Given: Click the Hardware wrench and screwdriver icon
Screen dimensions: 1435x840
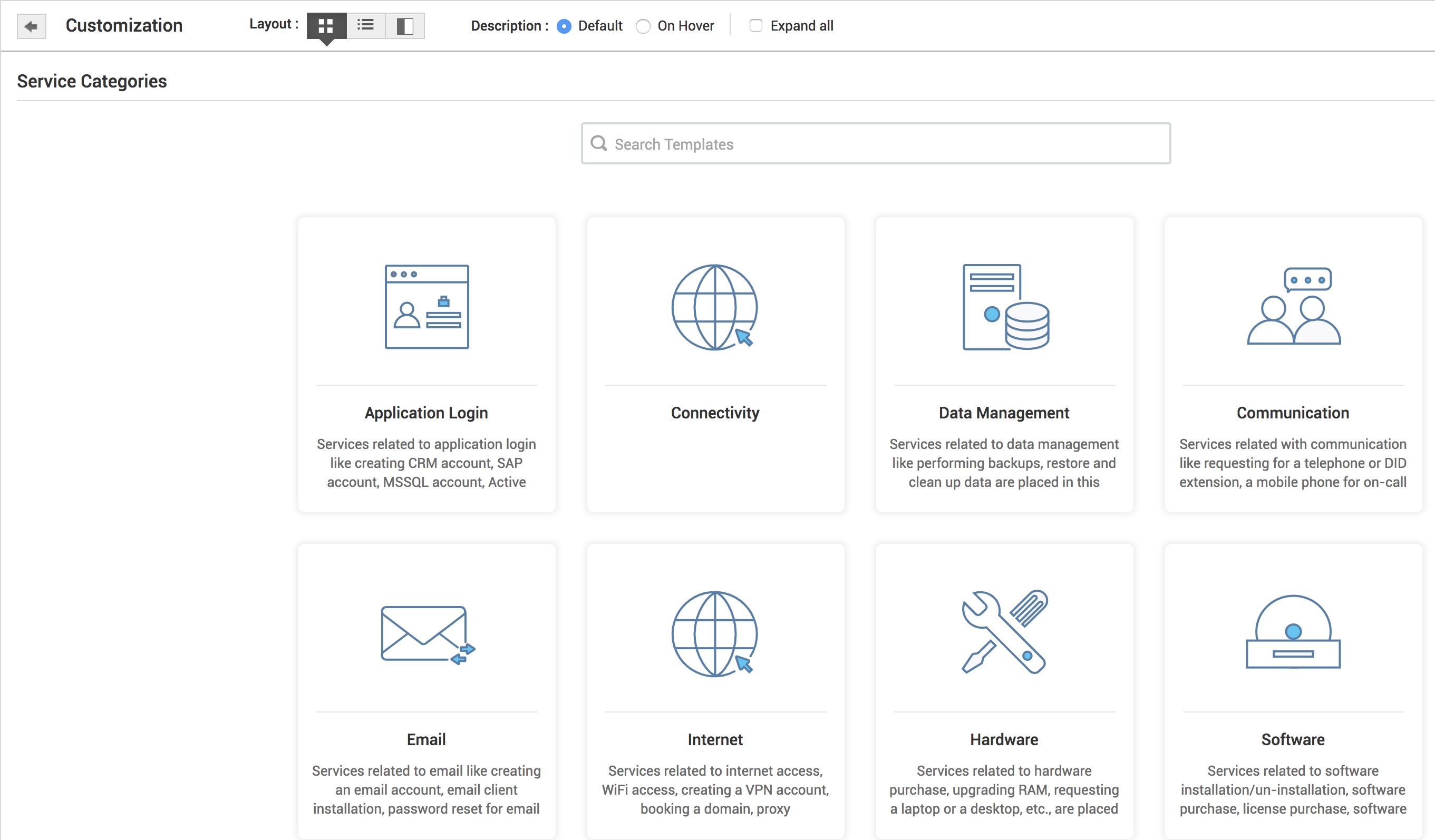Looking at the screenshot, I should [1004, 634].
